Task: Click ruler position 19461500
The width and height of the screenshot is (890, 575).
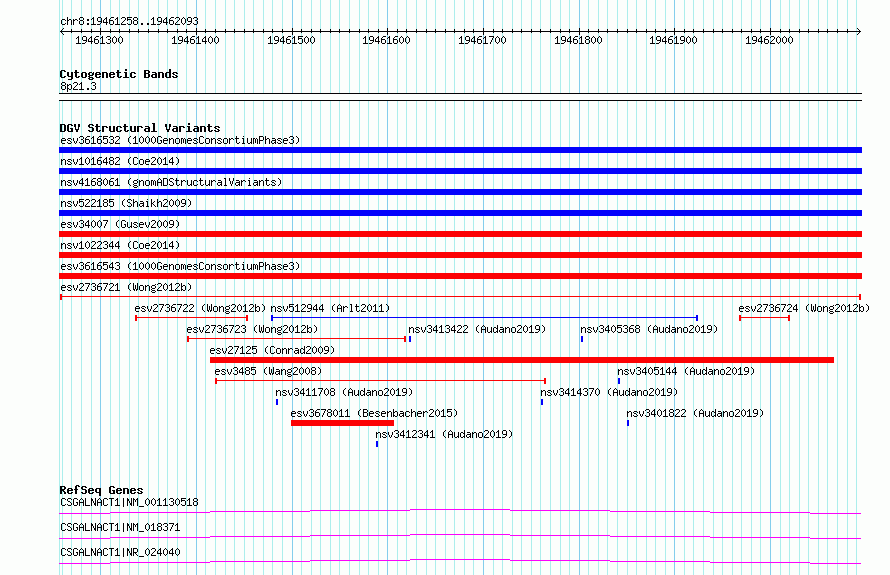Action: coord(291,40)
